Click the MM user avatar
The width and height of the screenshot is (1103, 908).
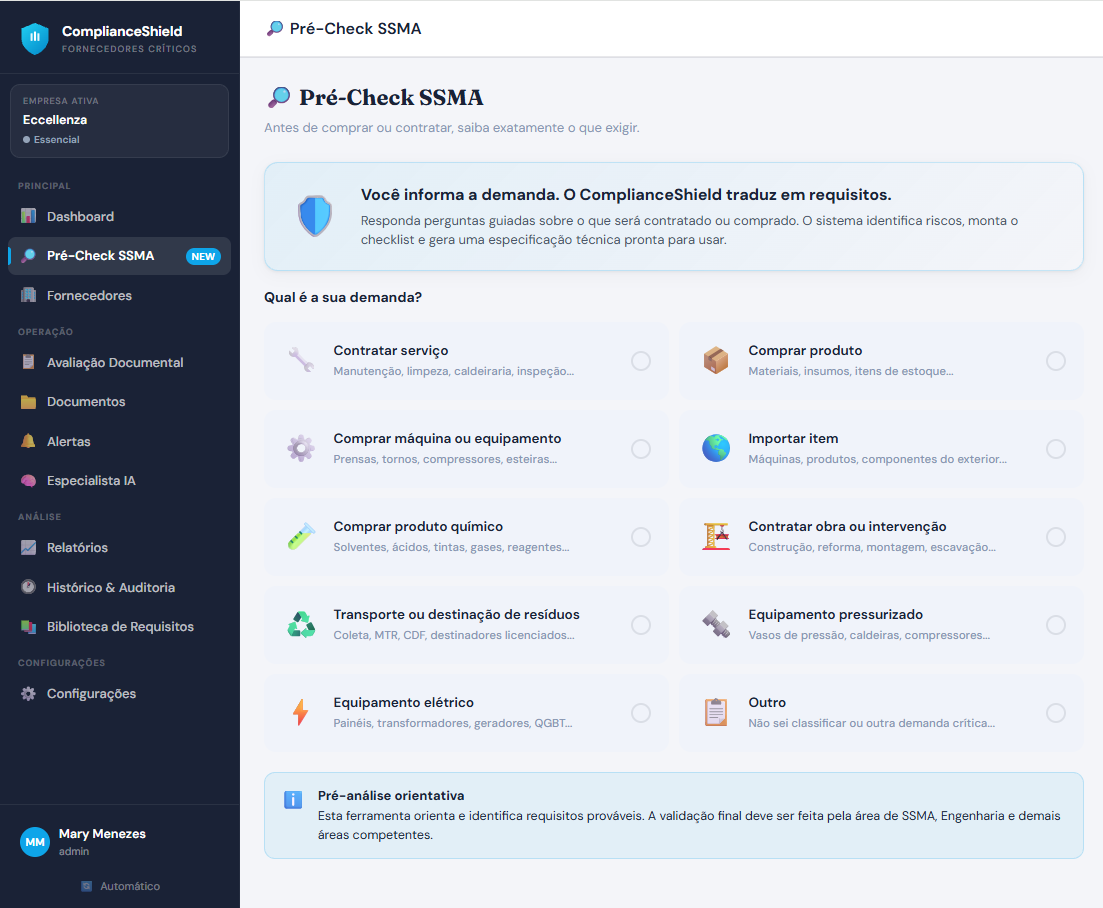coord(34,842)
